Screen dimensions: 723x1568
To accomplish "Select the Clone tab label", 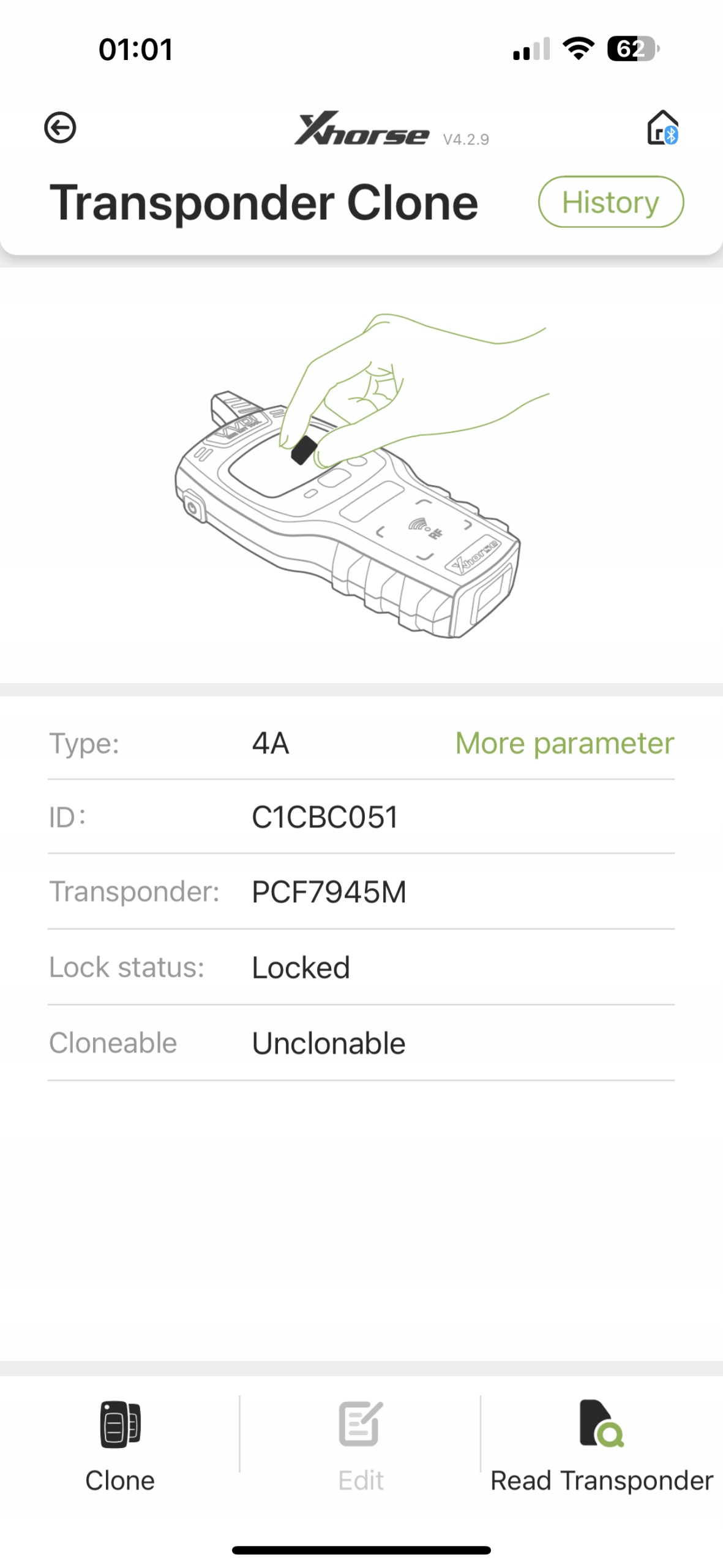I will coord(120,1481).
